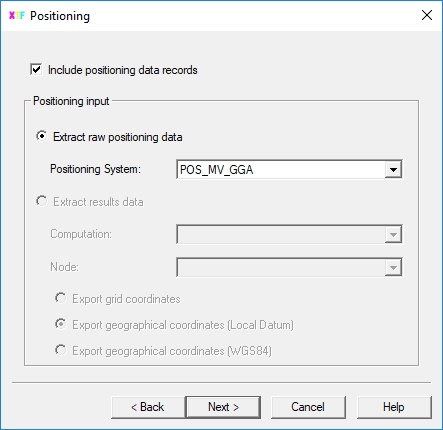Go to previous step with Back button
This screenshot has width=443, height=430.
tap(148, 407)
